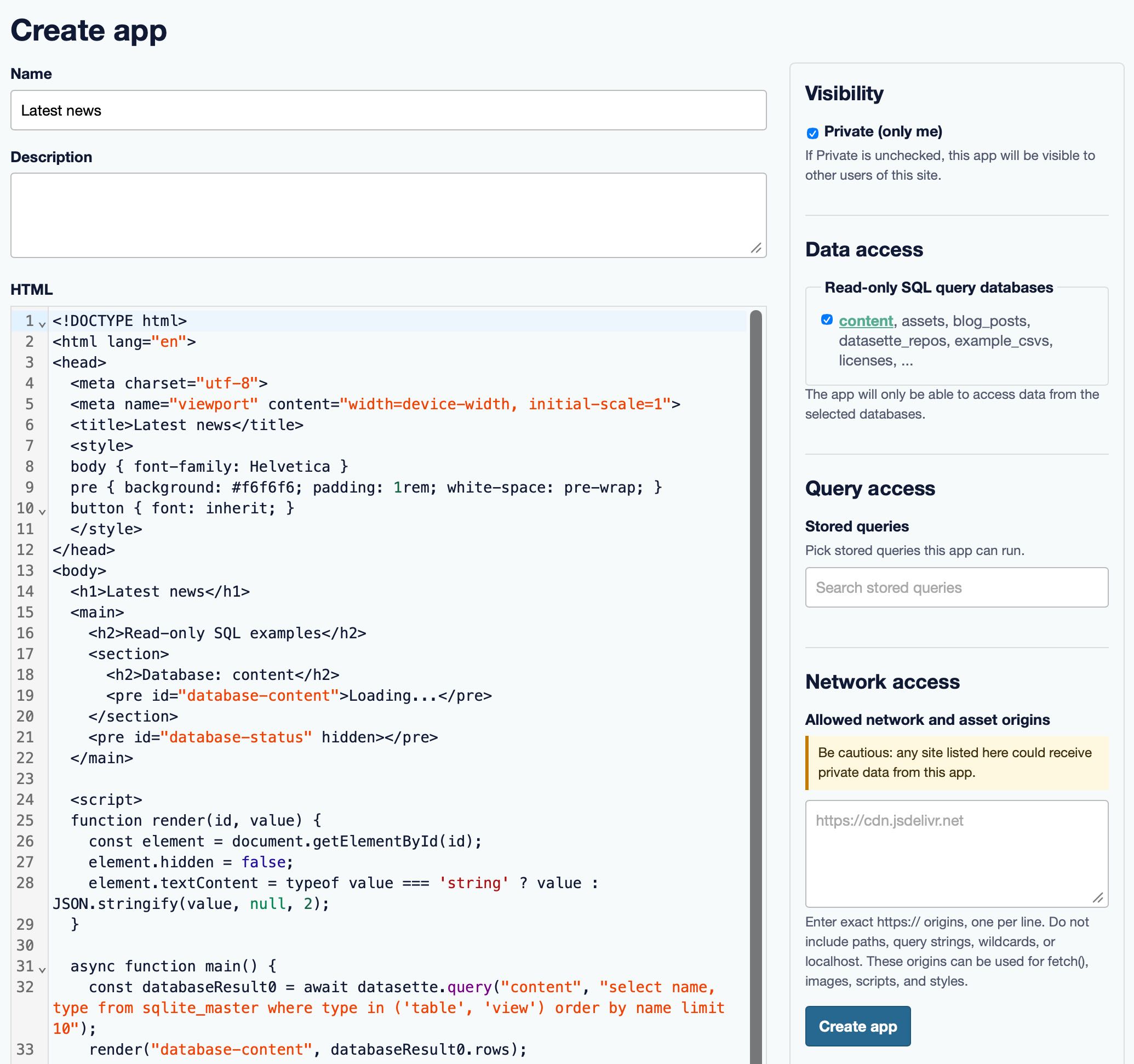Viewport: 1134px width, 1064px height.
Task: Click the <script> tag on line 24
Action: point(106,799)
